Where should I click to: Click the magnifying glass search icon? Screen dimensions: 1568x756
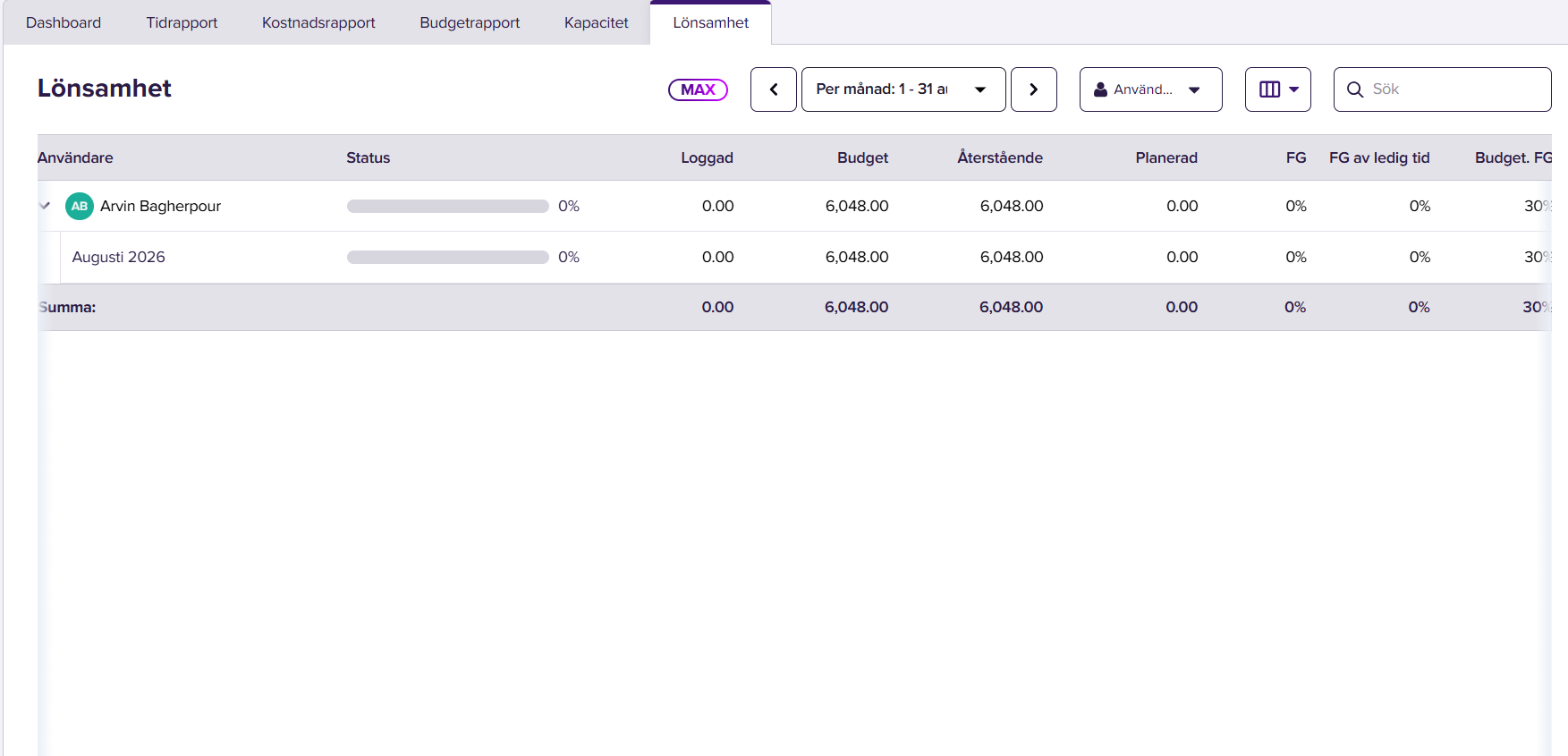point(1355,89)
